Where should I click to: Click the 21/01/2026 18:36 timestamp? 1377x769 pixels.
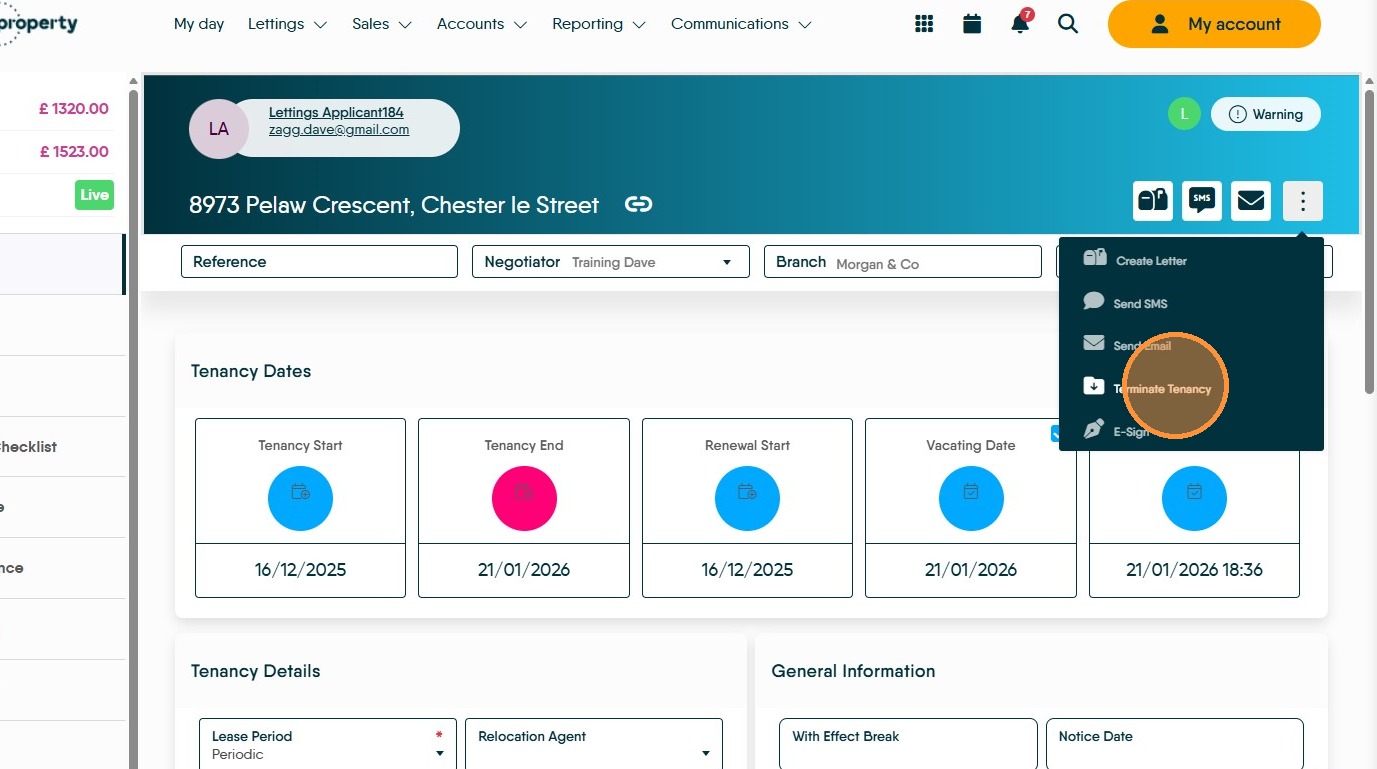tap(1194, 570)
